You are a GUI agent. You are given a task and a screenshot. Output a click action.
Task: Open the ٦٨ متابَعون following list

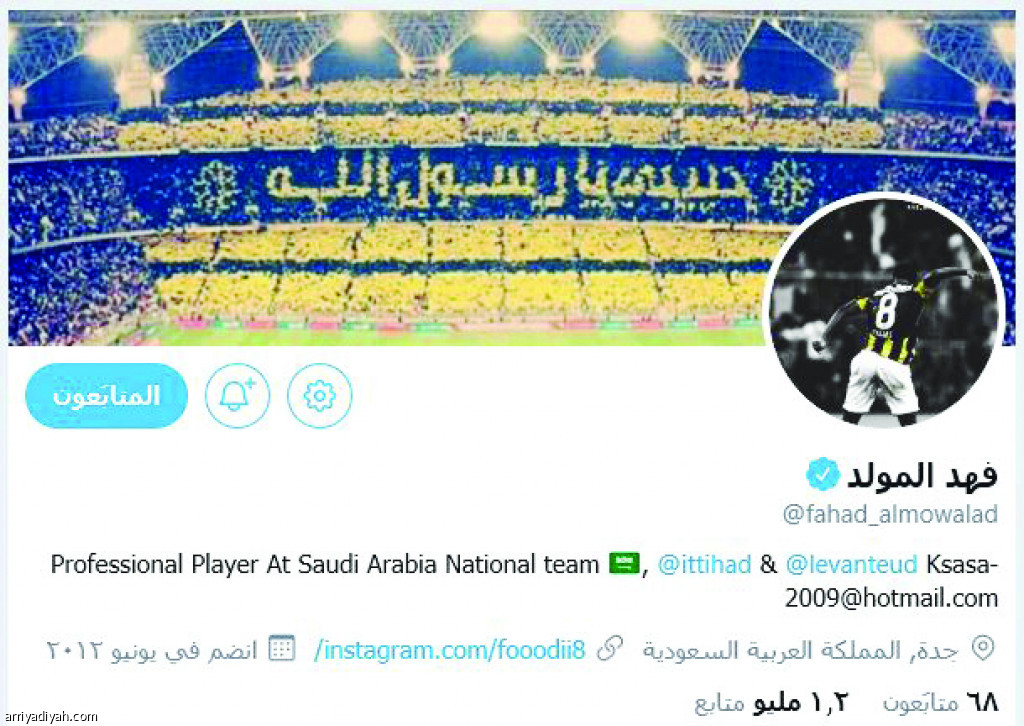click(940, 702)
